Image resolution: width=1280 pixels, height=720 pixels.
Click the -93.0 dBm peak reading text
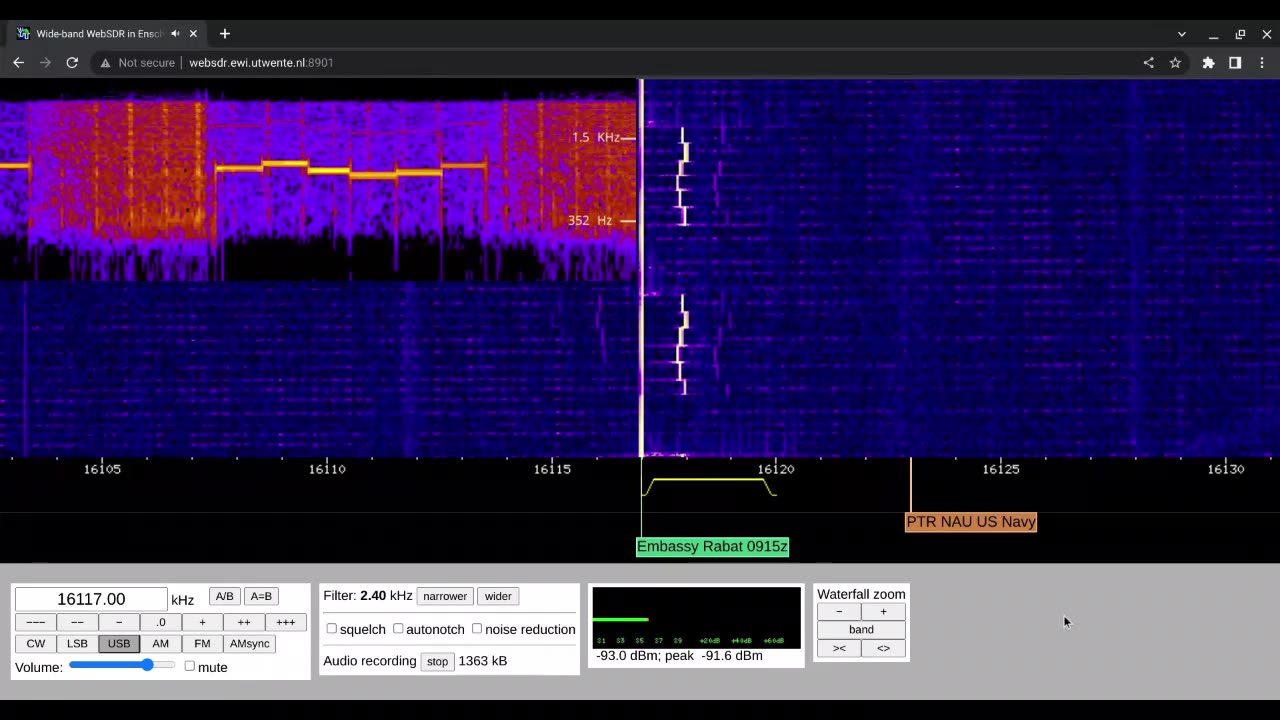(679, 656)
